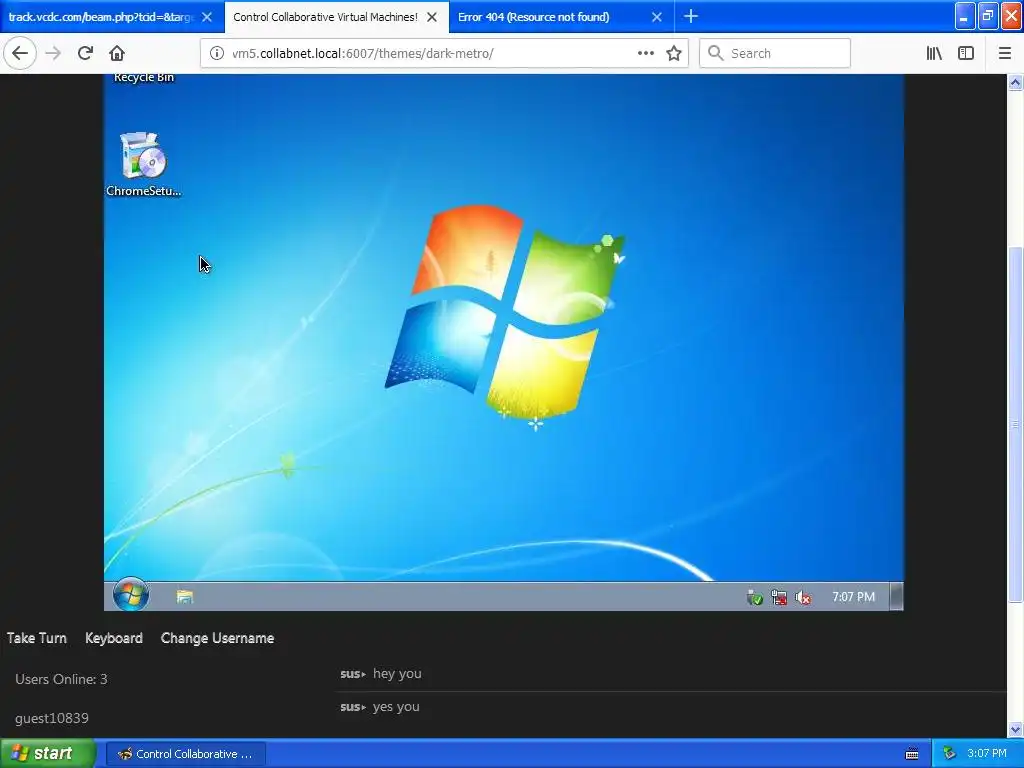Screen dimensions: 1024x768
Task: Bookmark this page with the star
Action: (674, 53)
